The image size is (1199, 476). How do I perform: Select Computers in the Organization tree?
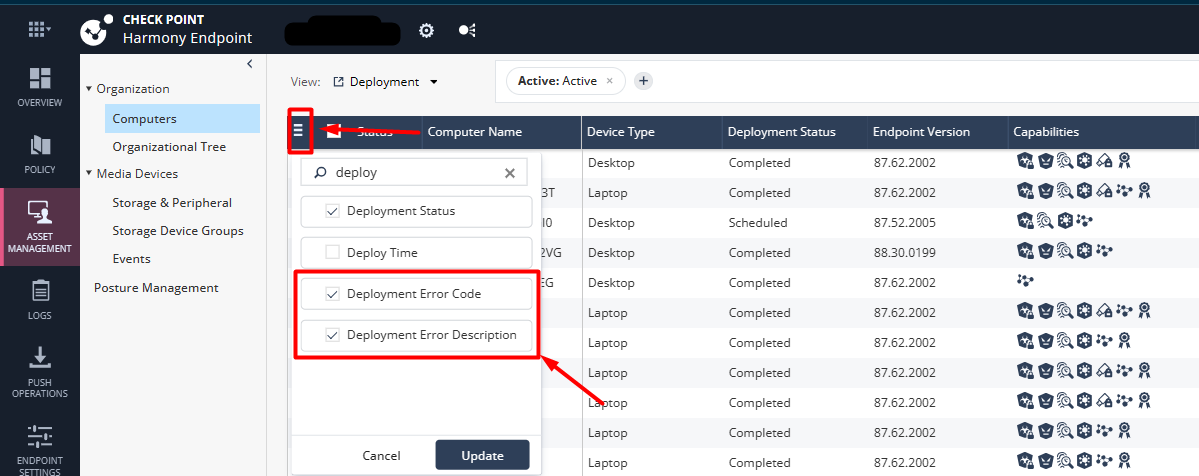point(182,119)
